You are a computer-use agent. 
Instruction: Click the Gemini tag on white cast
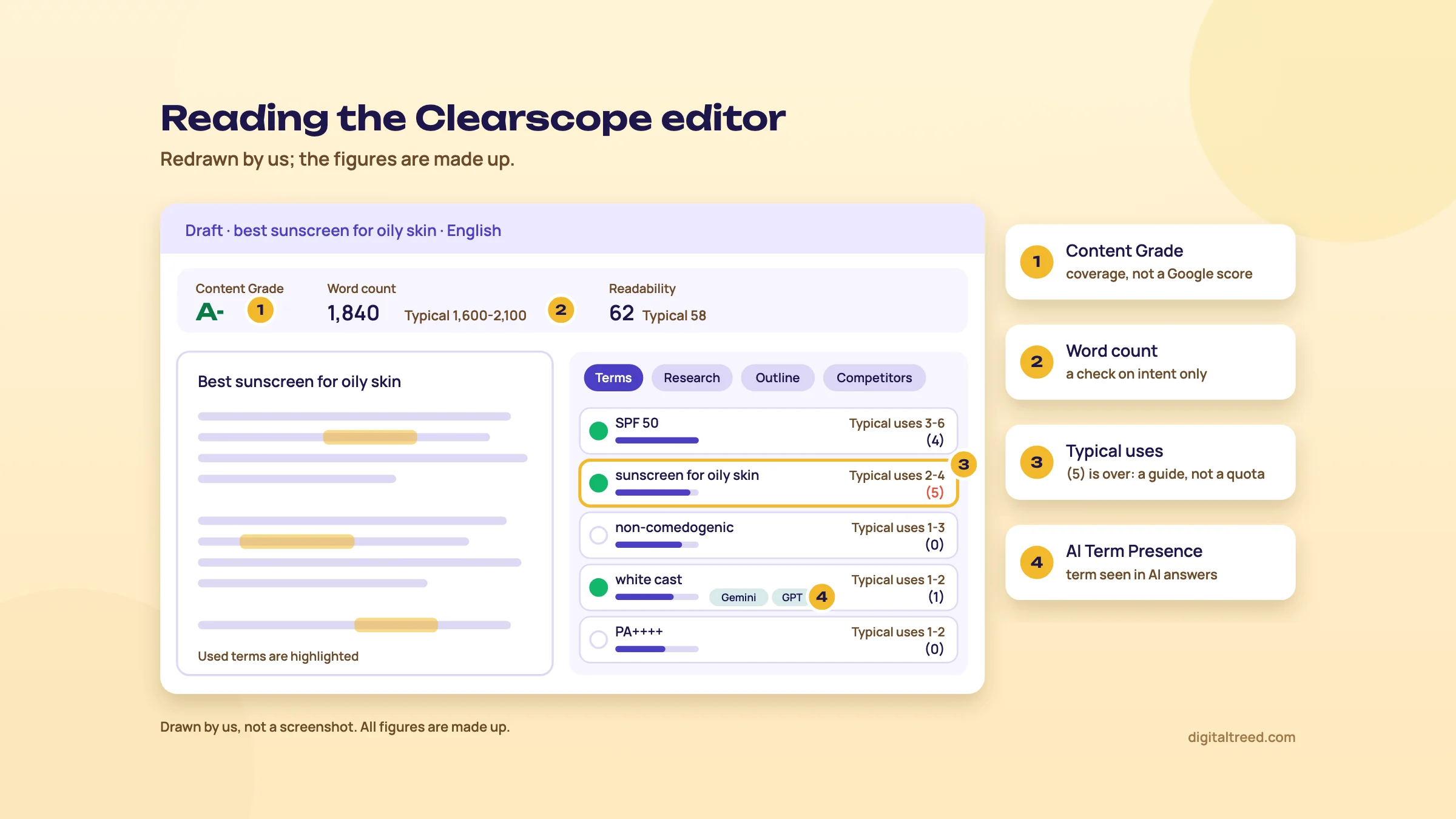[738, 598]
